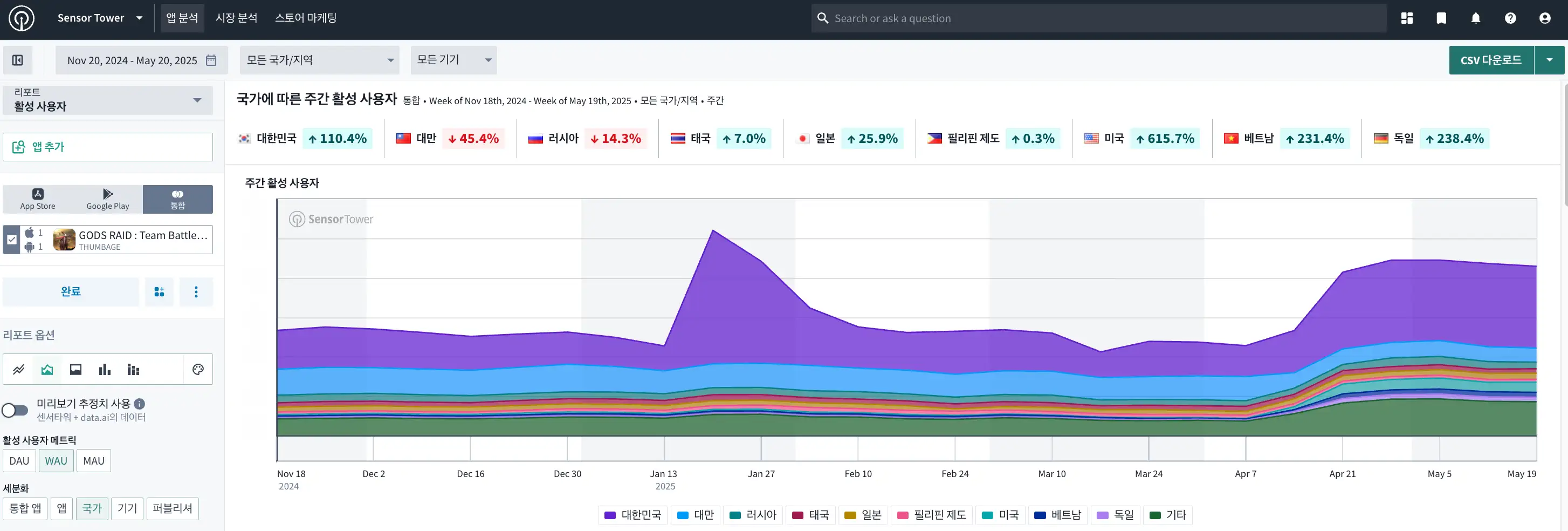Screen dimensions: 1568x531
Task: Switch to the Google Play tab
Action: tap(108, 199)
